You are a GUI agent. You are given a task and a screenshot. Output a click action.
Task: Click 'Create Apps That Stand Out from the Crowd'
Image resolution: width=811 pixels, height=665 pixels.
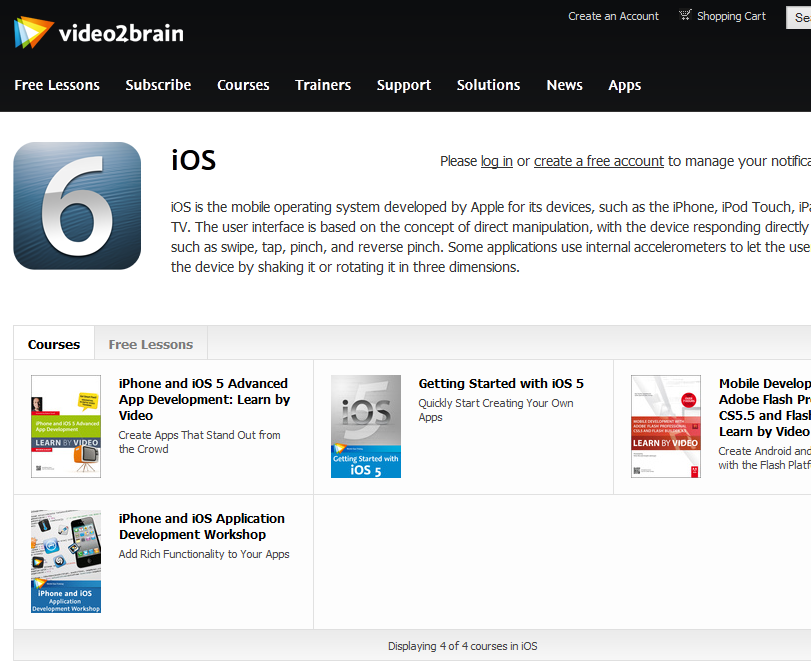[x=200, y=442]
